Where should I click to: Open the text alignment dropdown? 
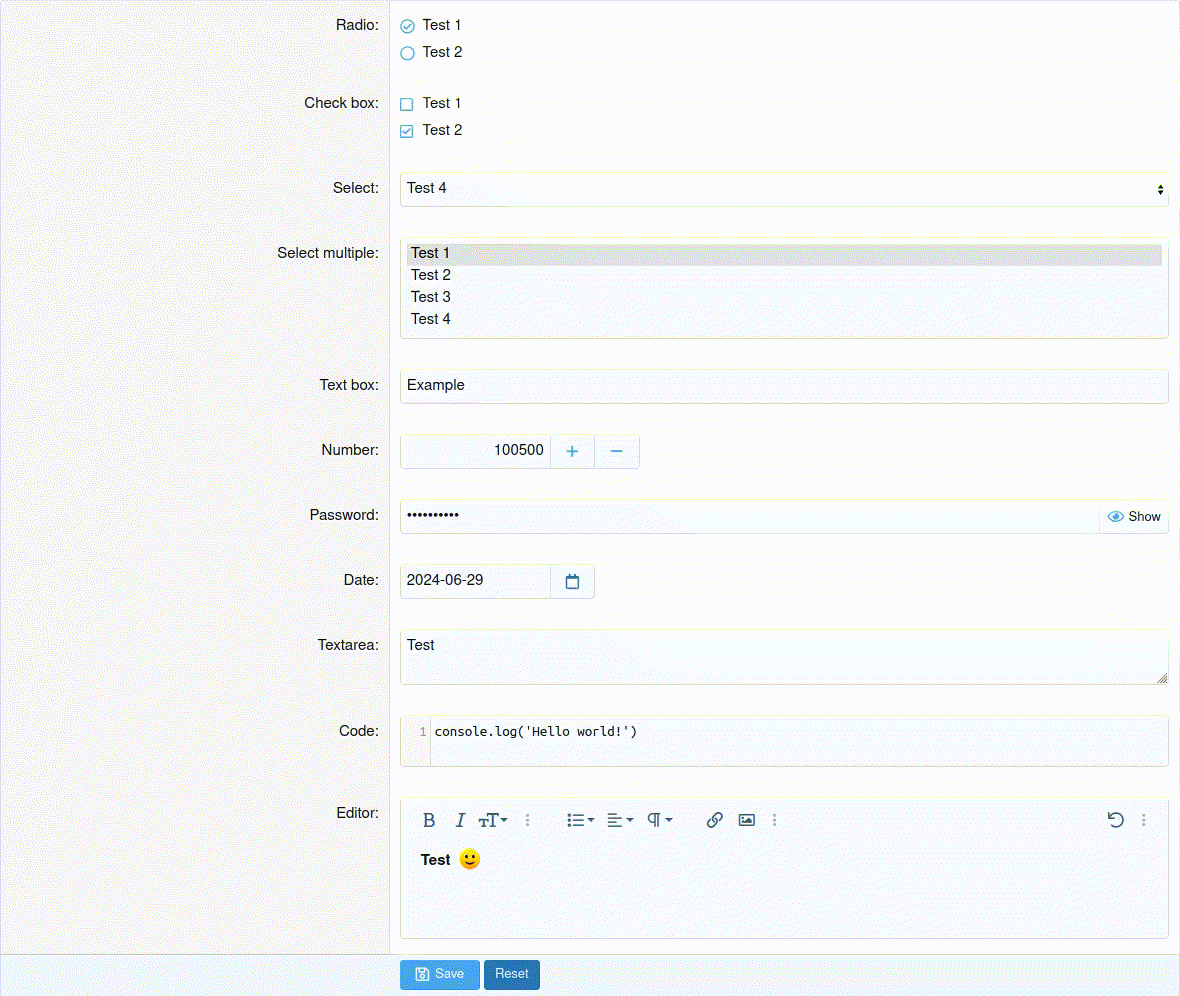point(620,820)
